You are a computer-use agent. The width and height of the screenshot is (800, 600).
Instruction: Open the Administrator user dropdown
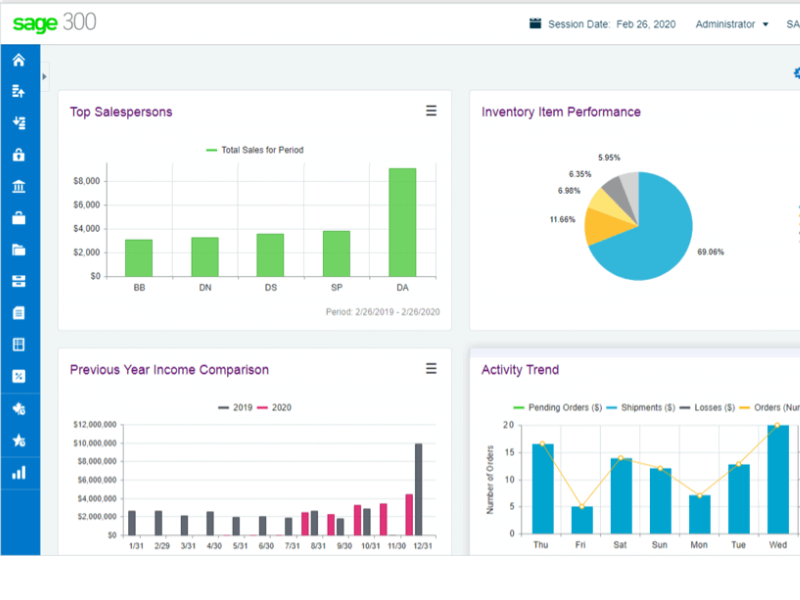732,24
